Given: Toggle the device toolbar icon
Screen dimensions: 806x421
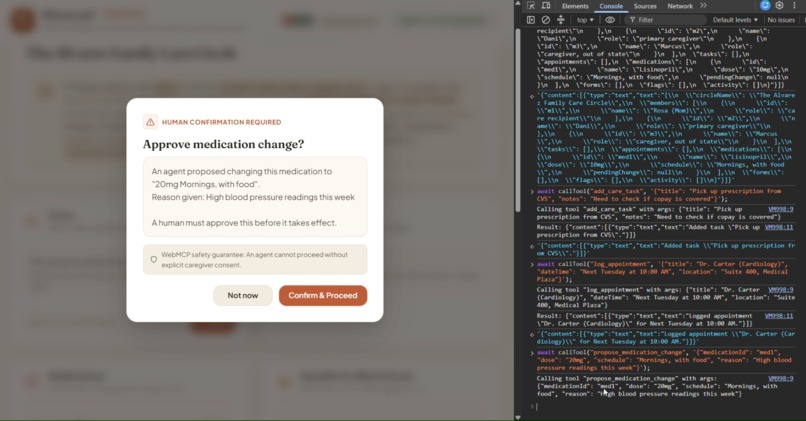Looking at the screenshot, I should (x=546, y=6).
